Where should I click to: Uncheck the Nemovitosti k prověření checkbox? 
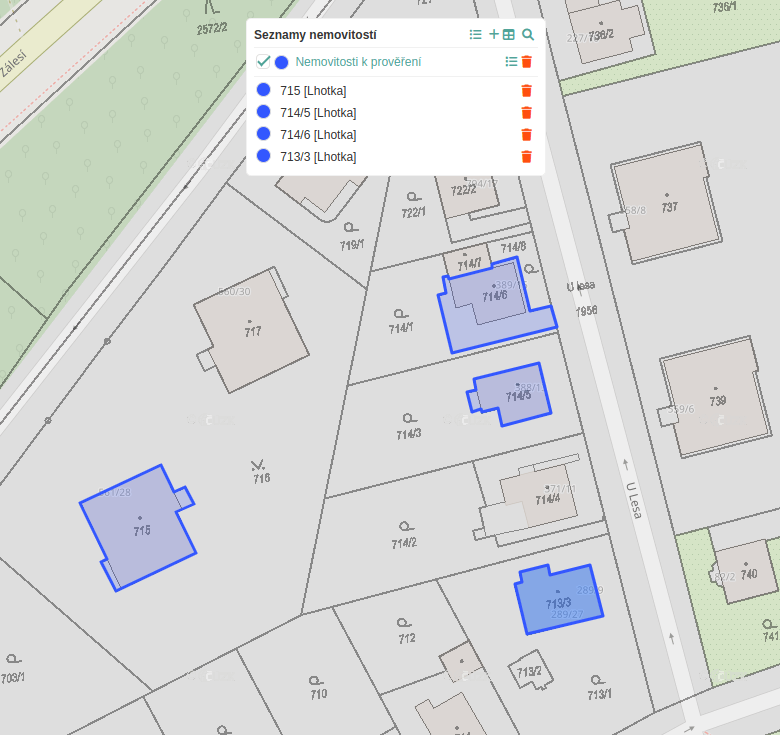click(x=264, y=62)
